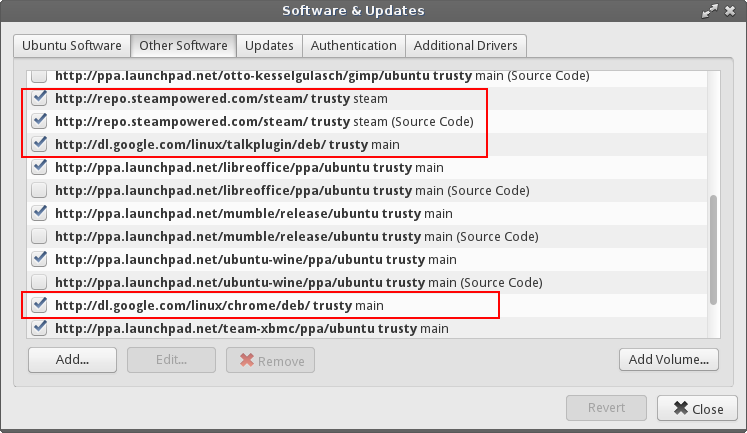Uncheck libreoffice PPA main checkbox
The image size is (747, 433).
pos(39,168)
